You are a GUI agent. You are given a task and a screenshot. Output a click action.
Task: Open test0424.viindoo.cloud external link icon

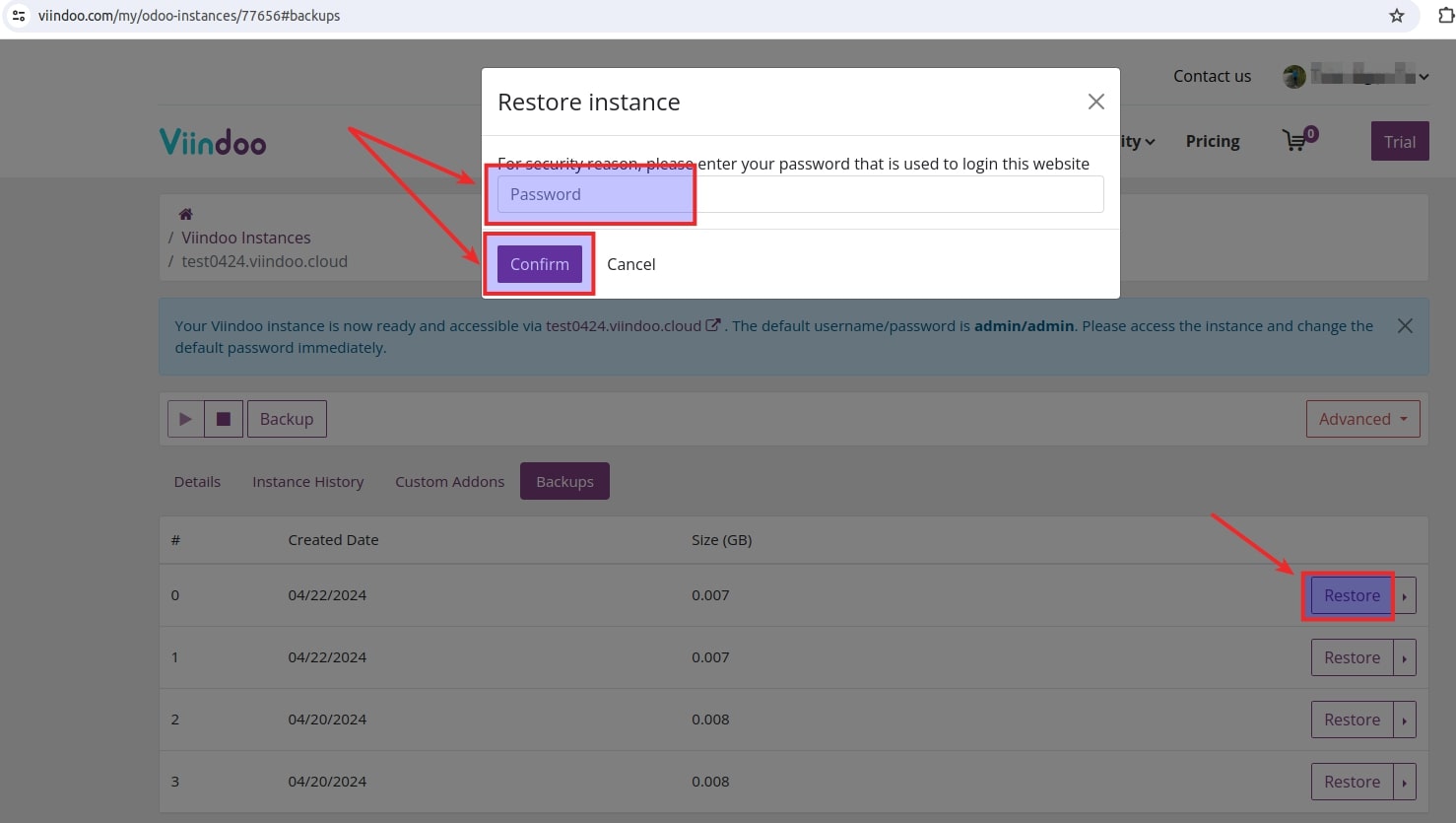713,325
